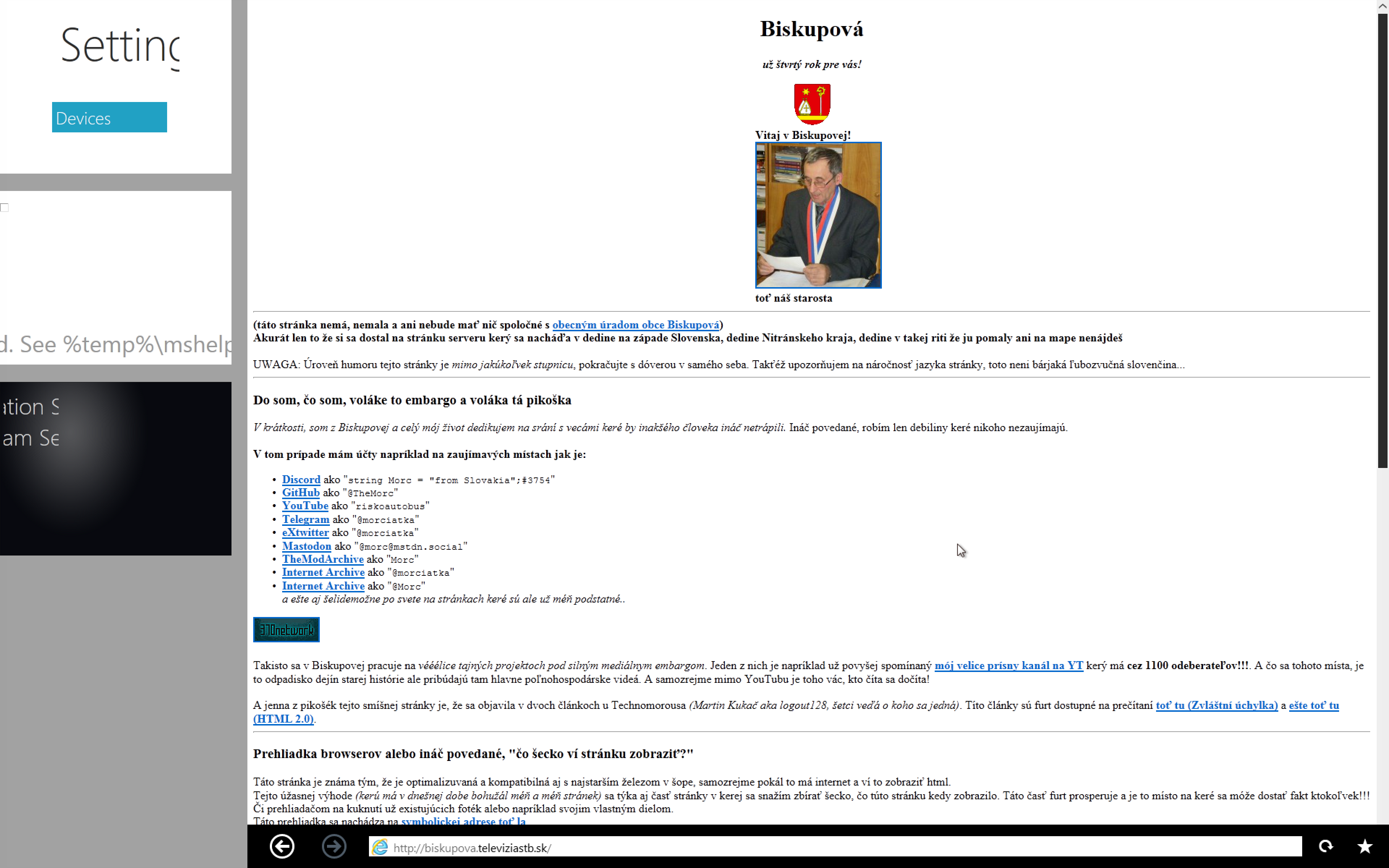Open the eXtwitter link
This screenshot has width=1389, height=868.
[x=305, y=533]
